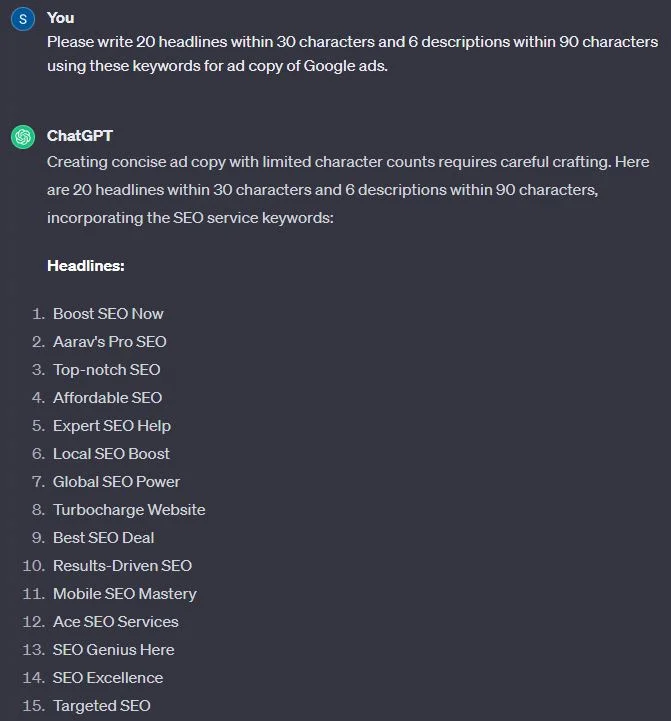Click the 'Headlines:' bold heading

click(86, 266)
